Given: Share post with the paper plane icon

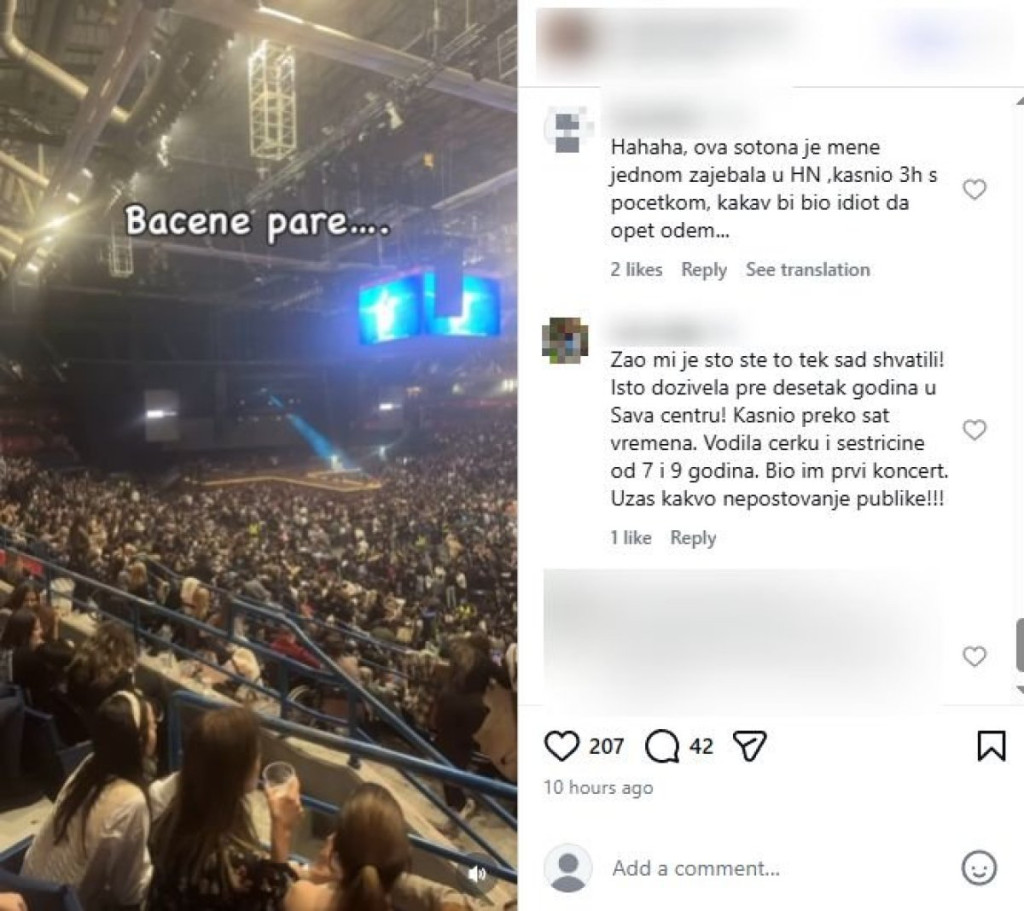Looking at the screenshot, I should (749, 746).
